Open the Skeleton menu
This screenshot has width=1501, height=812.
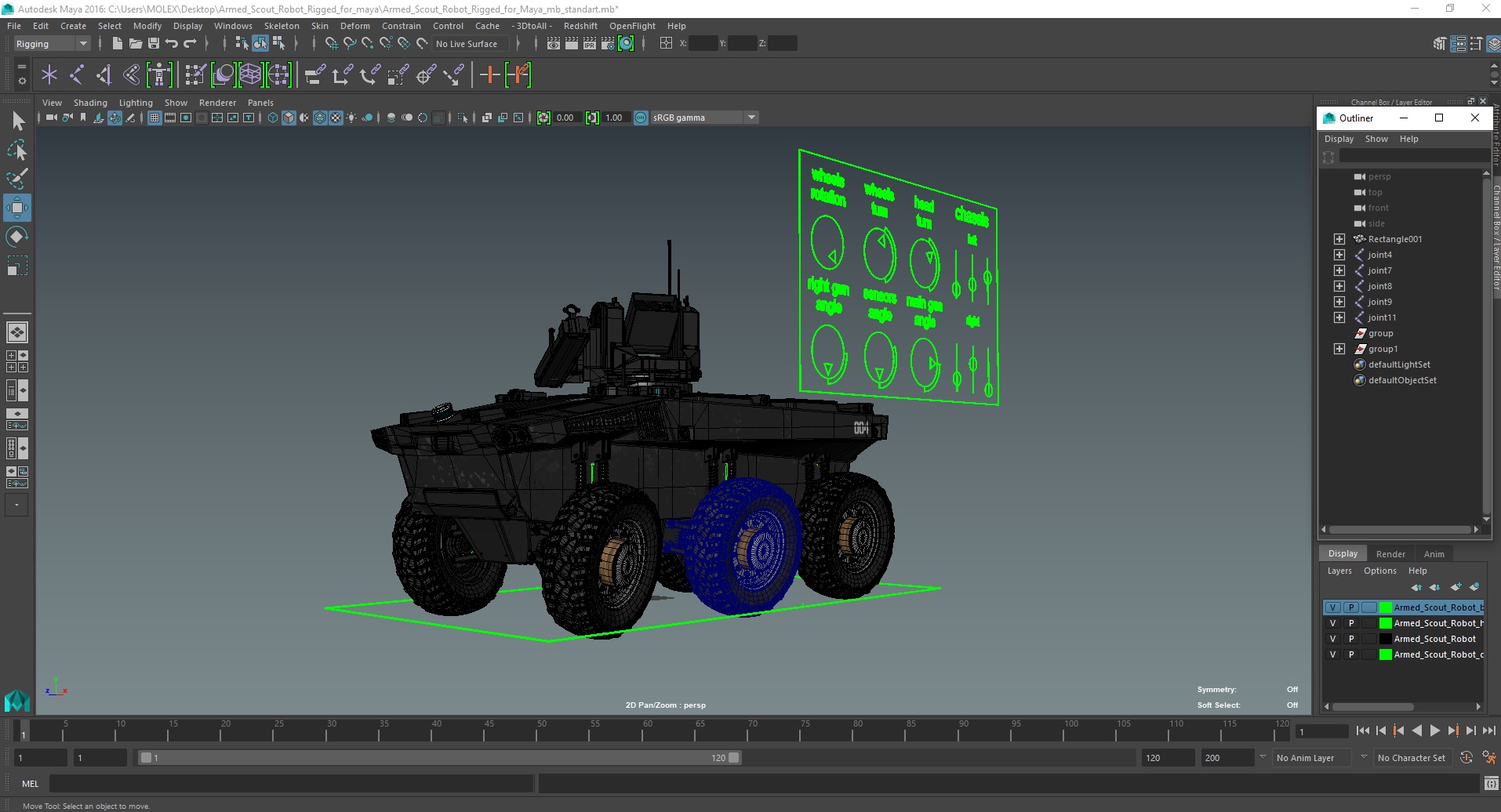[282, 26]
